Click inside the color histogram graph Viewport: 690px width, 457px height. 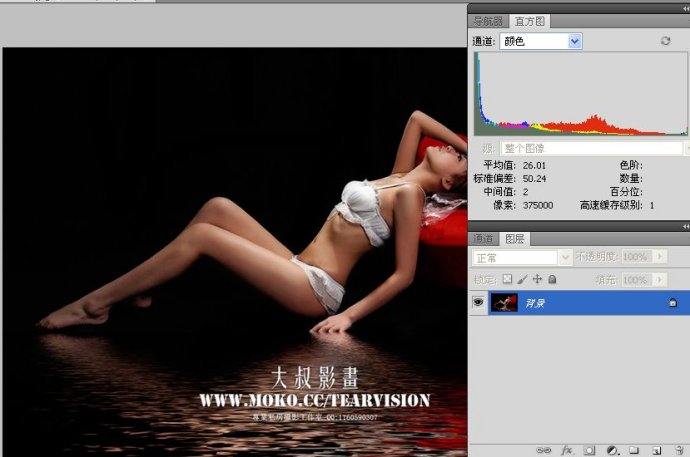coord(581,94)
